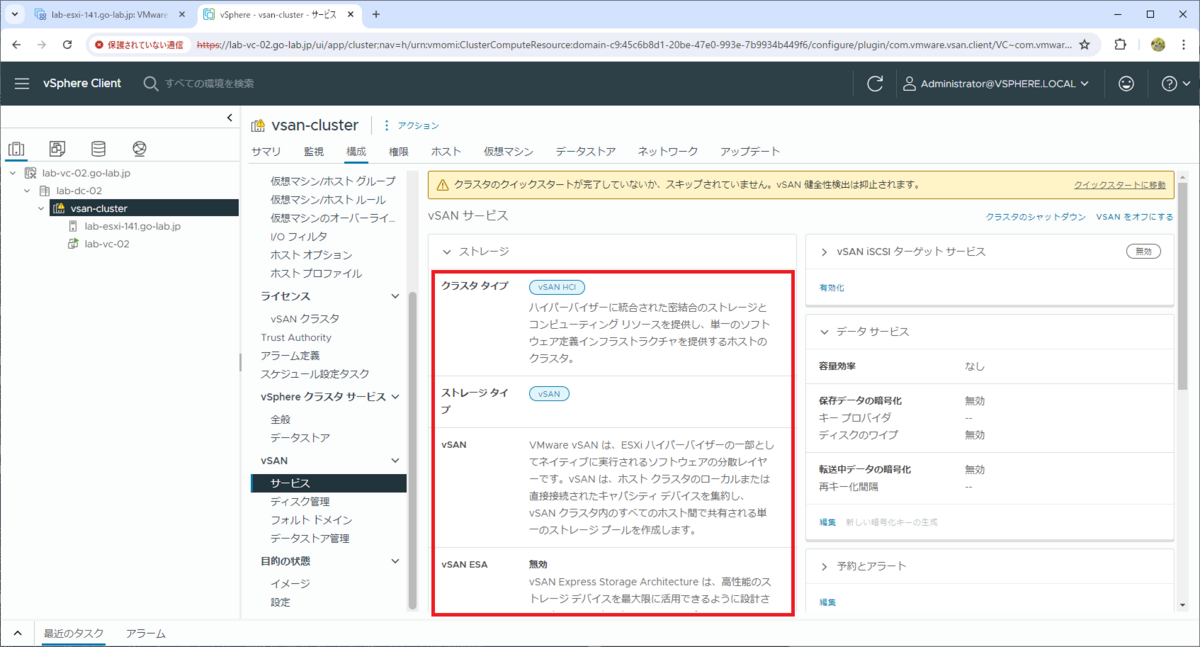Open アラーム panel tab
This screenshot has width=1200, height=647.
coord(146,634)
